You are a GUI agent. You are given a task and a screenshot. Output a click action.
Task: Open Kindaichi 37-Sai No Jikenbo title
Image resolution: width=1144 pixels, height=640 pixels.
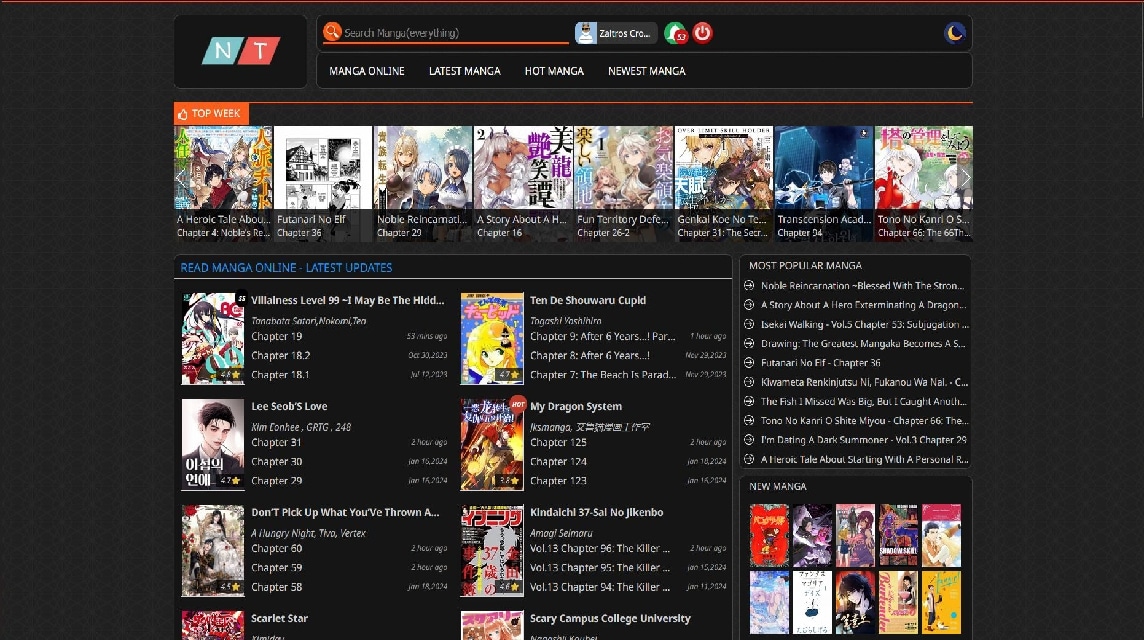[596, 512]
